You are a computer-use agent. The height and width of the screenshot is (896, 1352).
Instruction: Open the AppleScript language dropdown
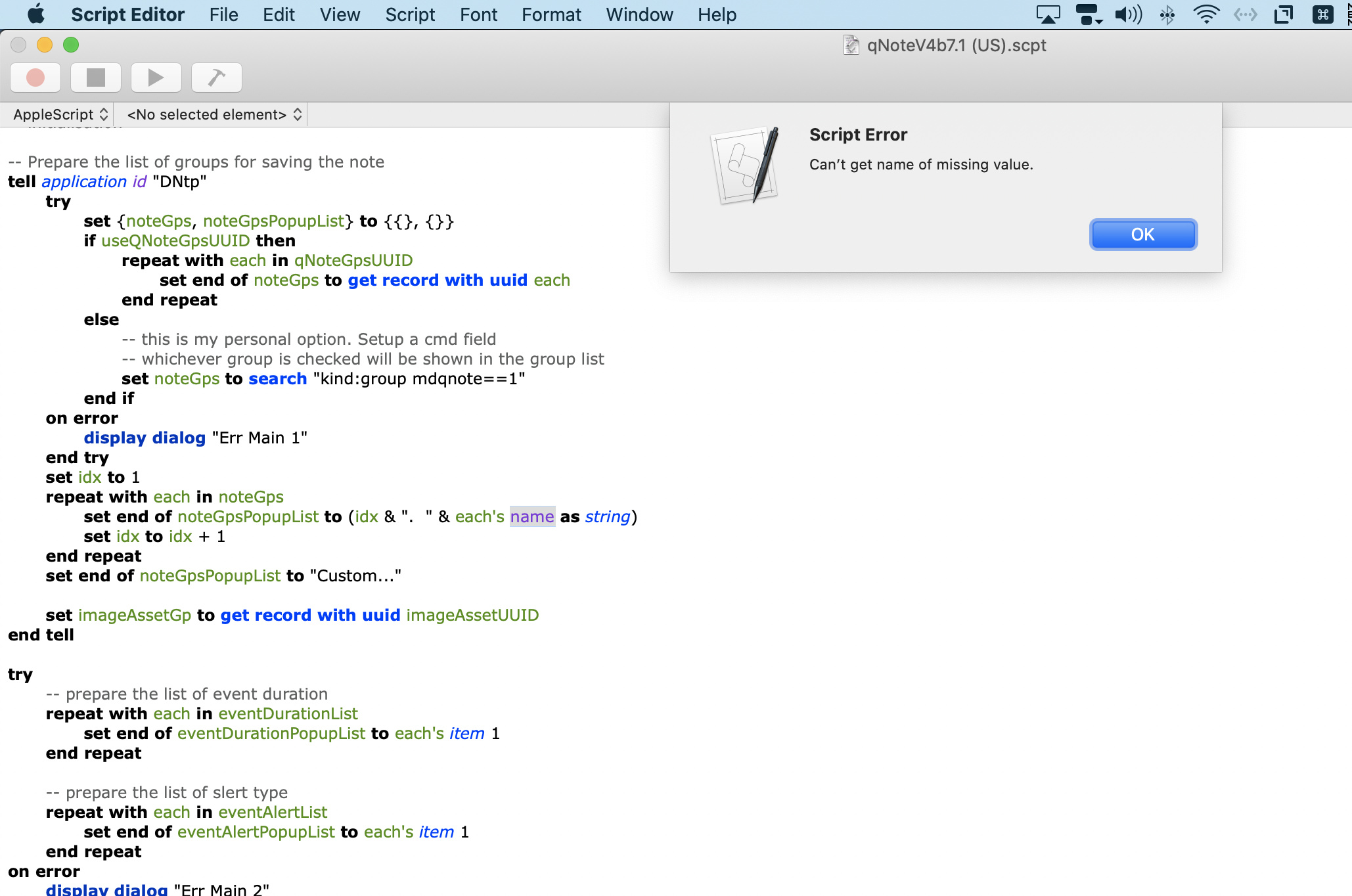pyautogui.click(x=60, y=114)
